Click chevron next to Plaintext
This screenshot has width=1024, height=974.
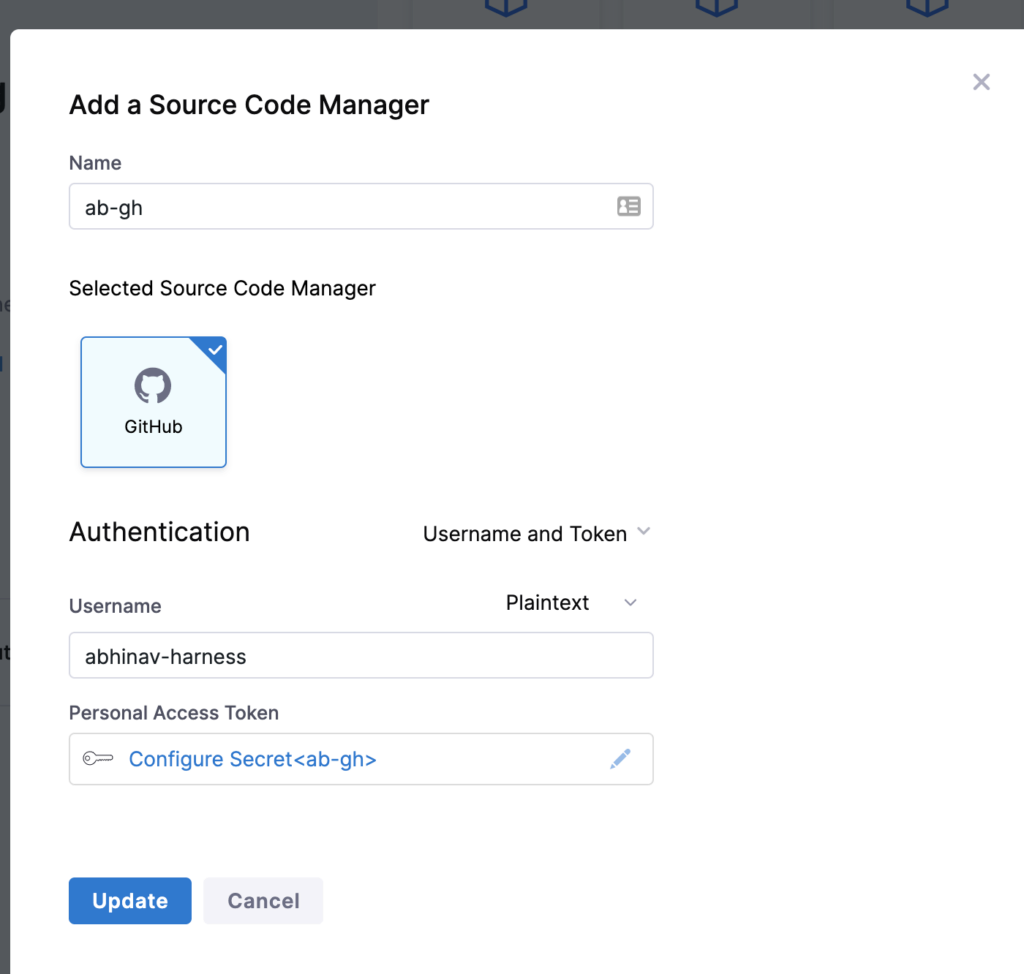(x=630, y=602)
